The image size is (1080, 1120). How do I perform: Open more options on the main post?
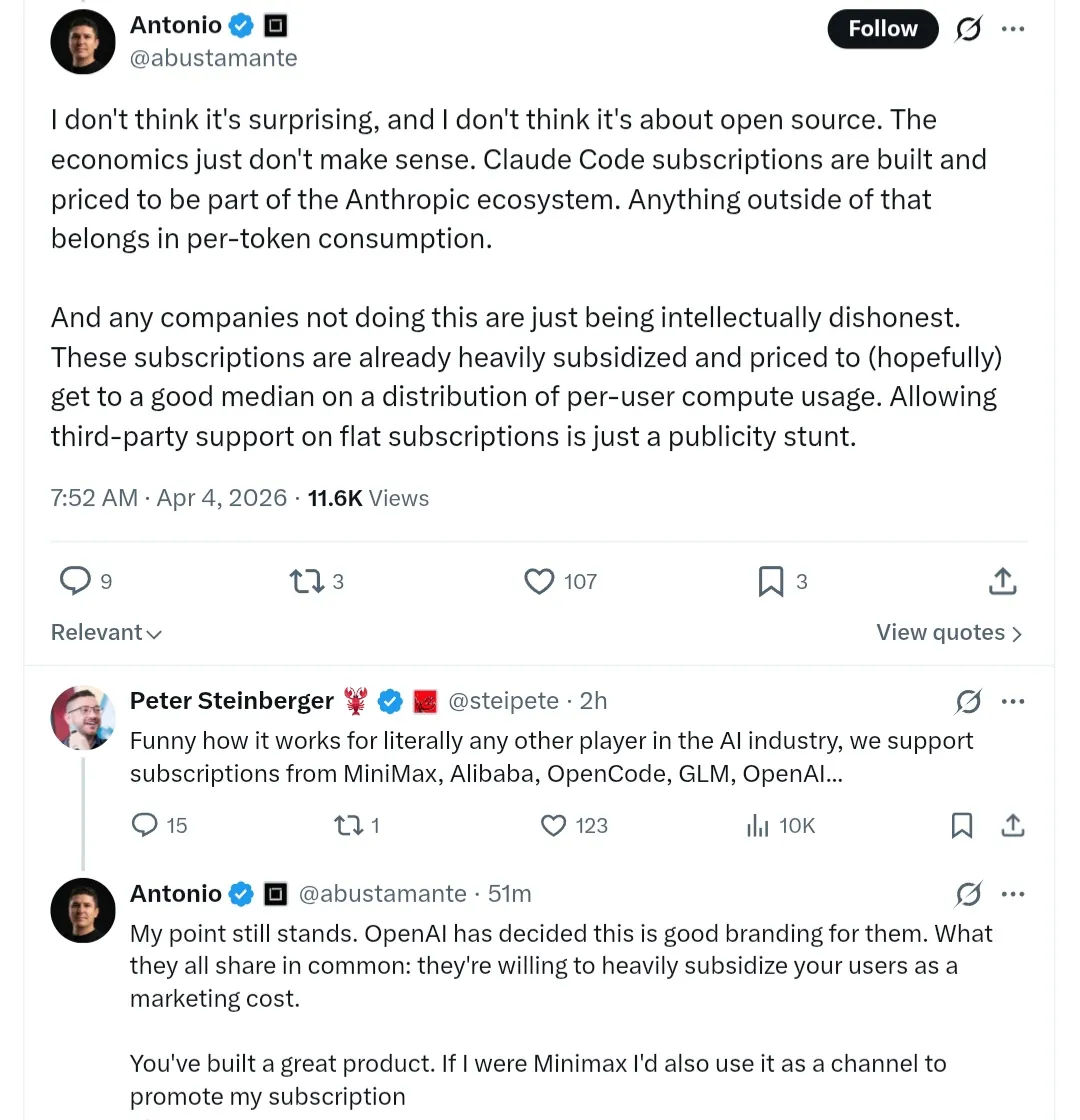click(x=1013, y=30)
